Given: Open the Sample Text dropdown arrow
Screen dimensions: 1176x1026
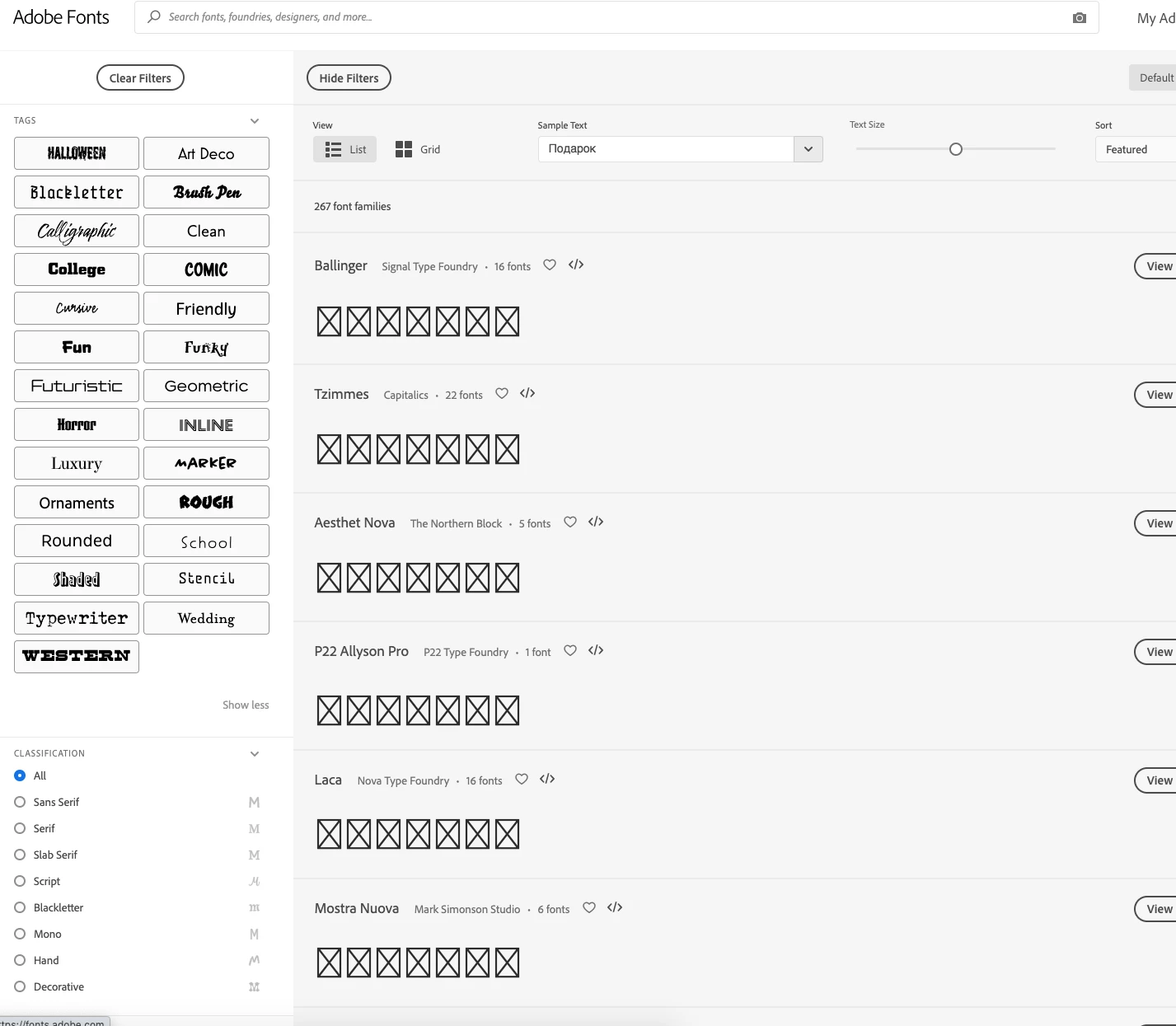Looking at the screenshot, I should click(808, 149).
